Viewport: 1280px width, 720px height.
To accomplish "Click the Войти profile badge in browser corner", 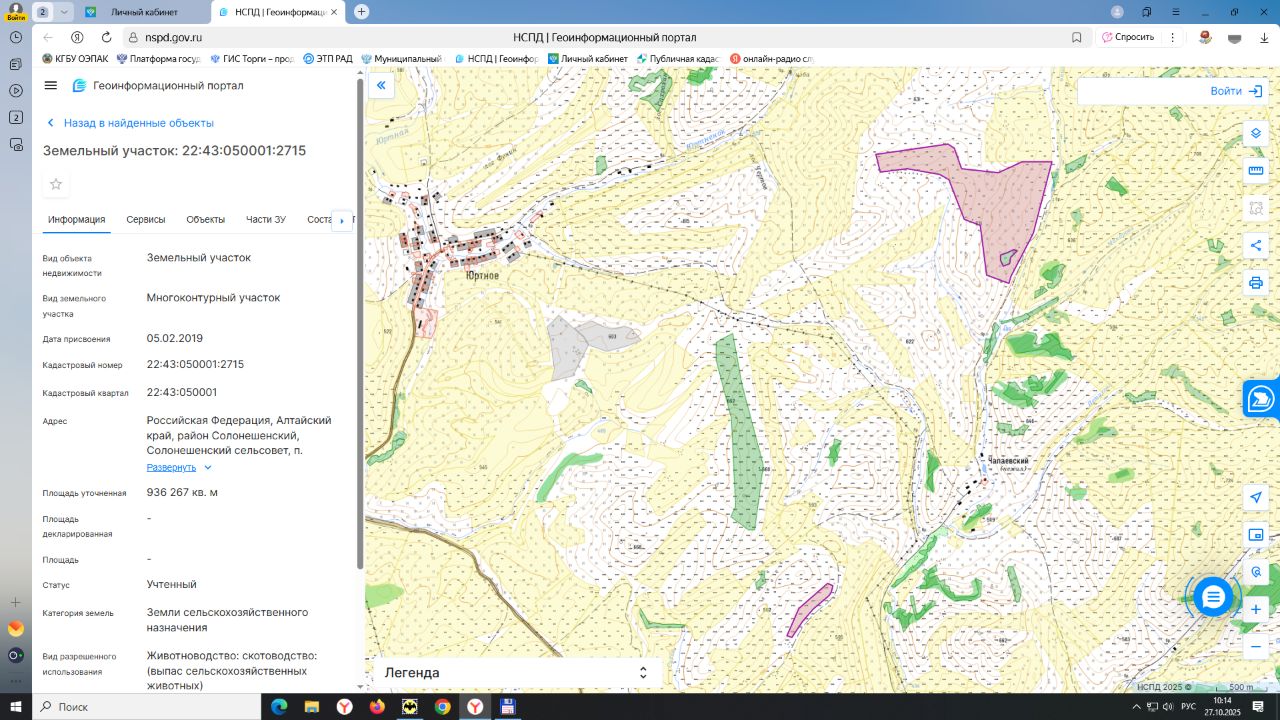I will coord(16,12).
